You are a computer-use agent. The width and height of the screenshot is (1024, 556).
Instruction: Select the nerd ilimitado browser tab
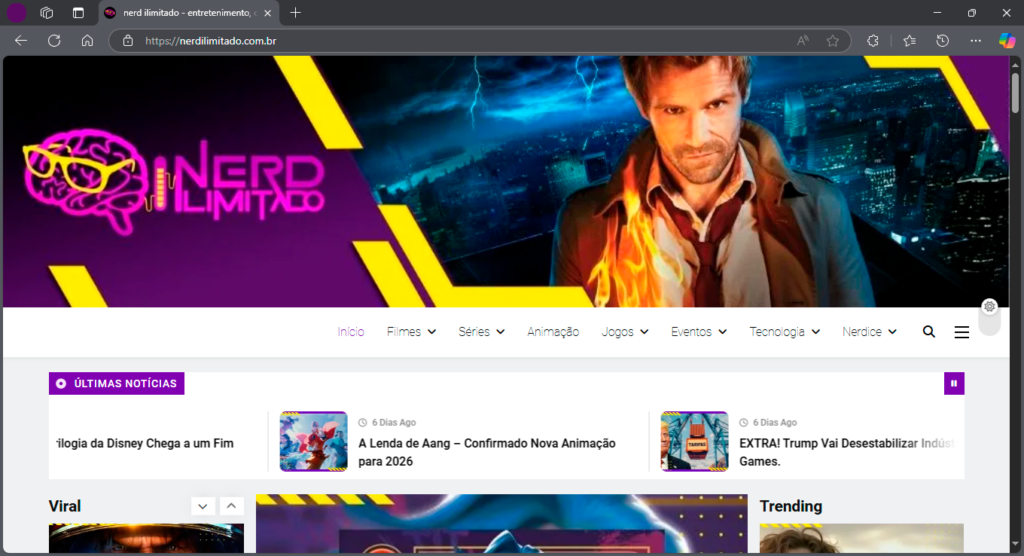(189, 12)
